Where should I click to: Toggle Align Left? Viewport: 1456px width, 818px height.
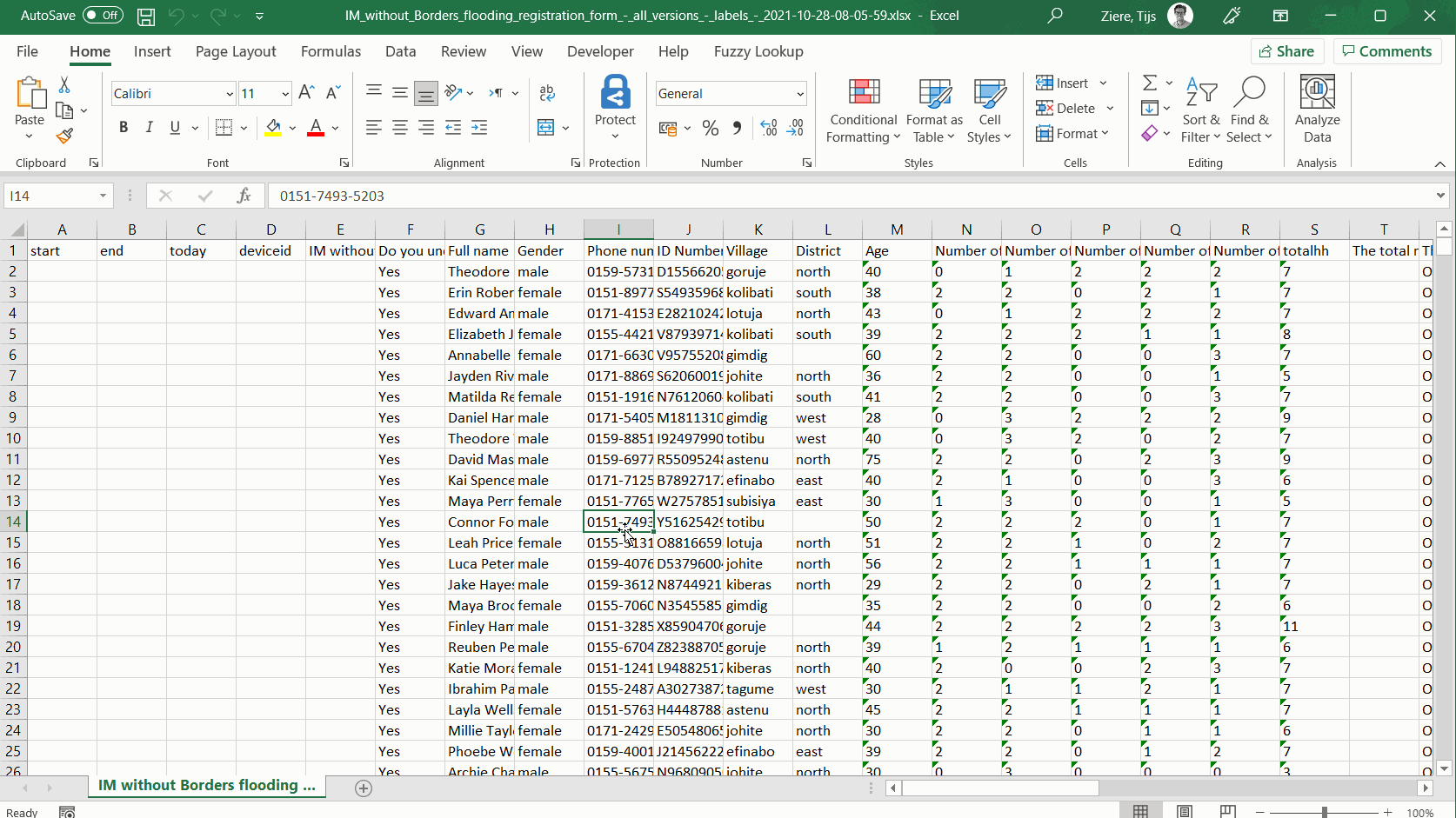(374, 128)
